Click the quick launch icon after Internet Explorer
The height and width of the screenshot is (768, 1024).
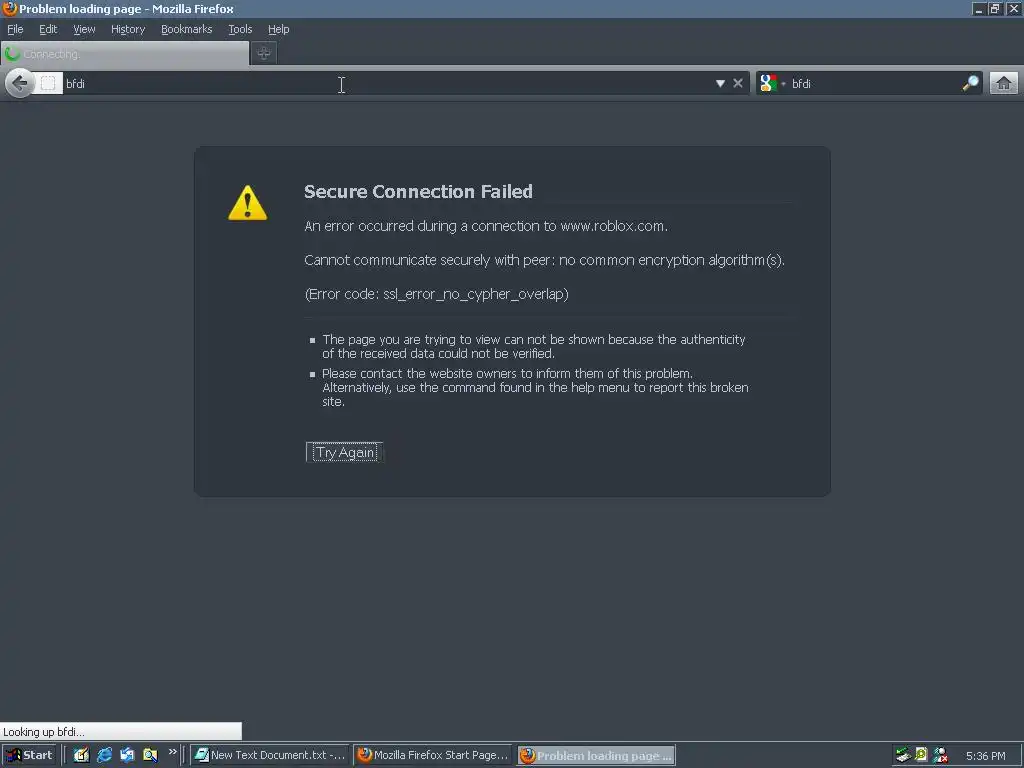(127, 755)
